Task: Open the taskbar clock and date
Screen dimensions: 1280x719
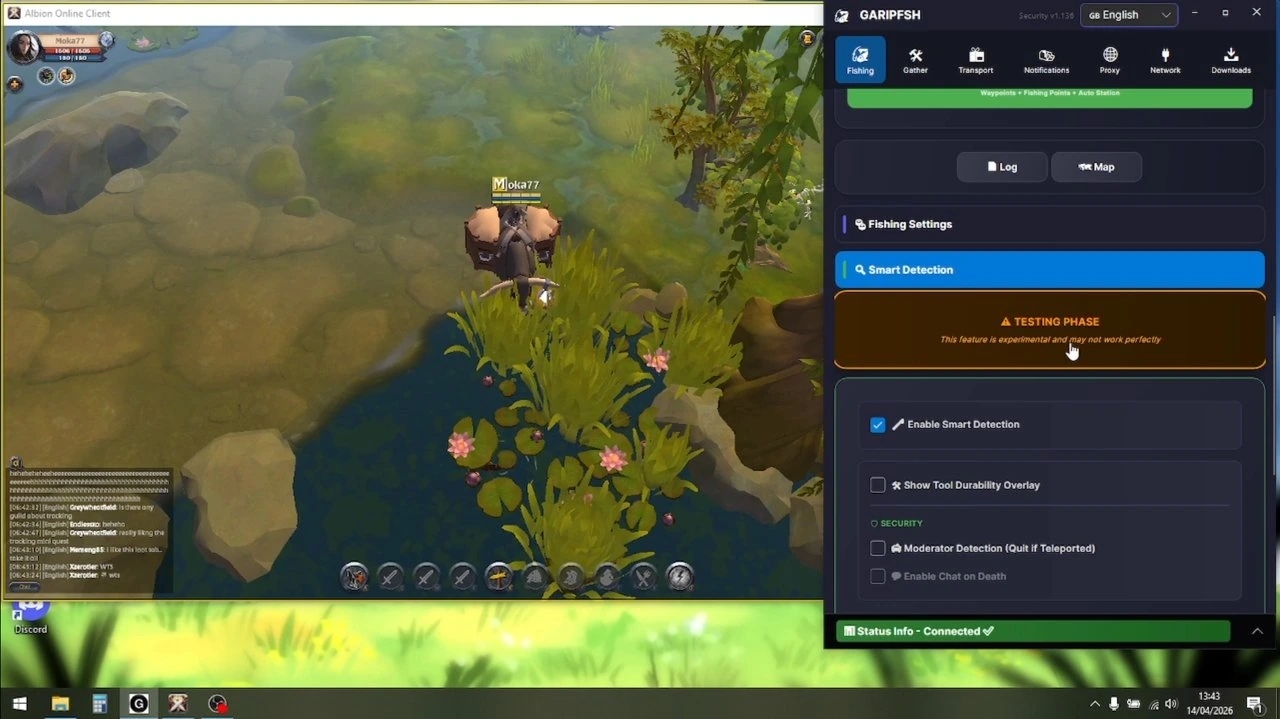Action: (1209, 703)
